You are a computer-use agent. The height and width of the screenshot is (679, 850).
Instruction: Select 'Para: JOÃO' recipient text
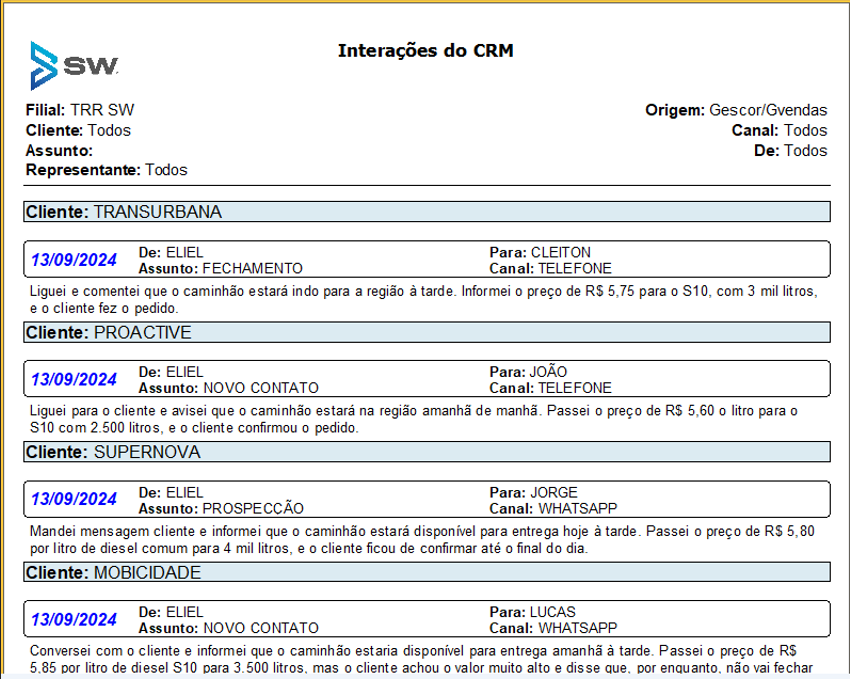(528, 372)
